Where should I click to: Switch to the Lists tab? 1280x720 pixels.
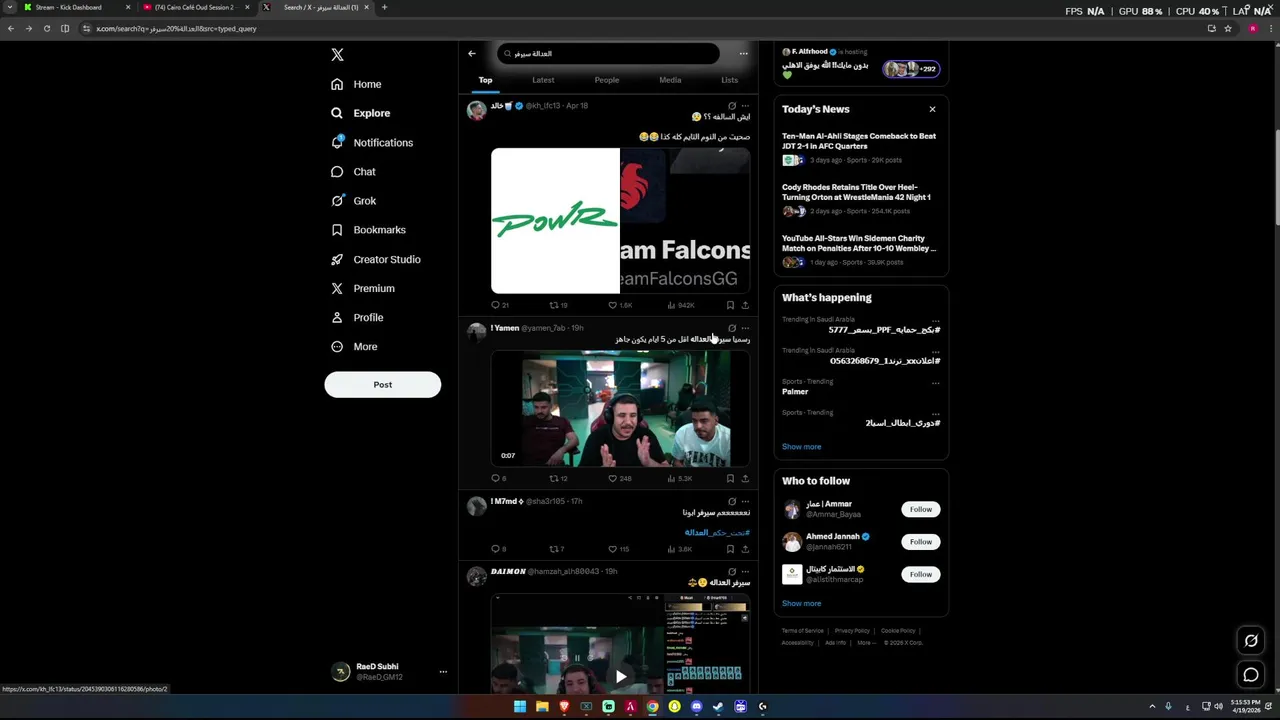point(730,80)
